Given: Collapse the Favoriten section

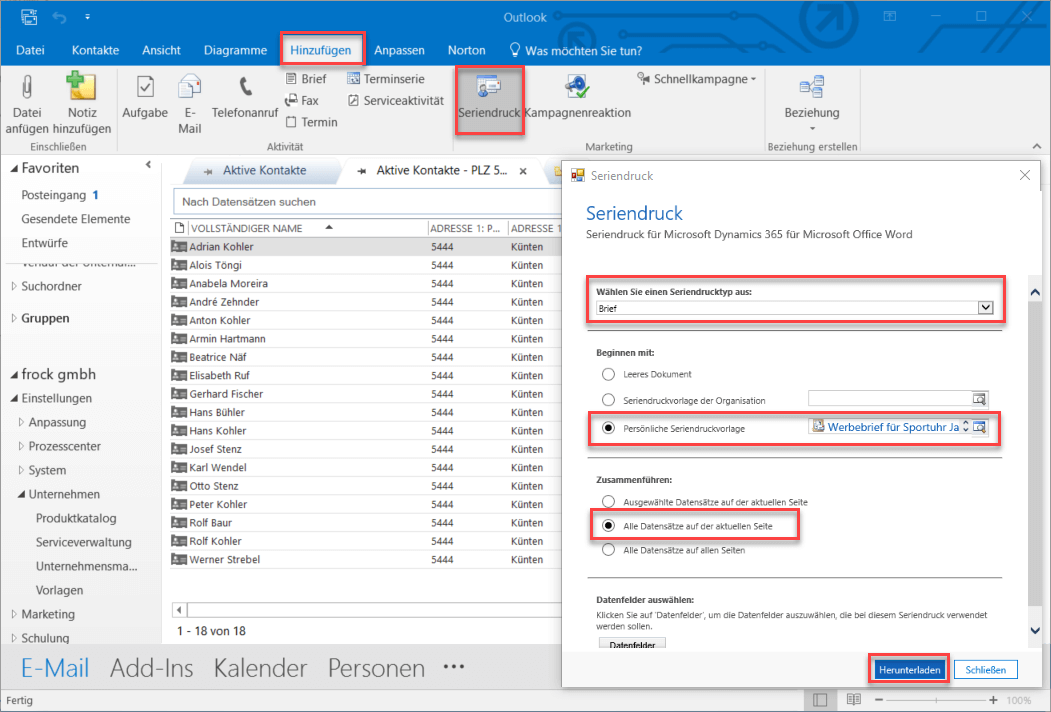Looking at the screenshot, I should 14,168.
